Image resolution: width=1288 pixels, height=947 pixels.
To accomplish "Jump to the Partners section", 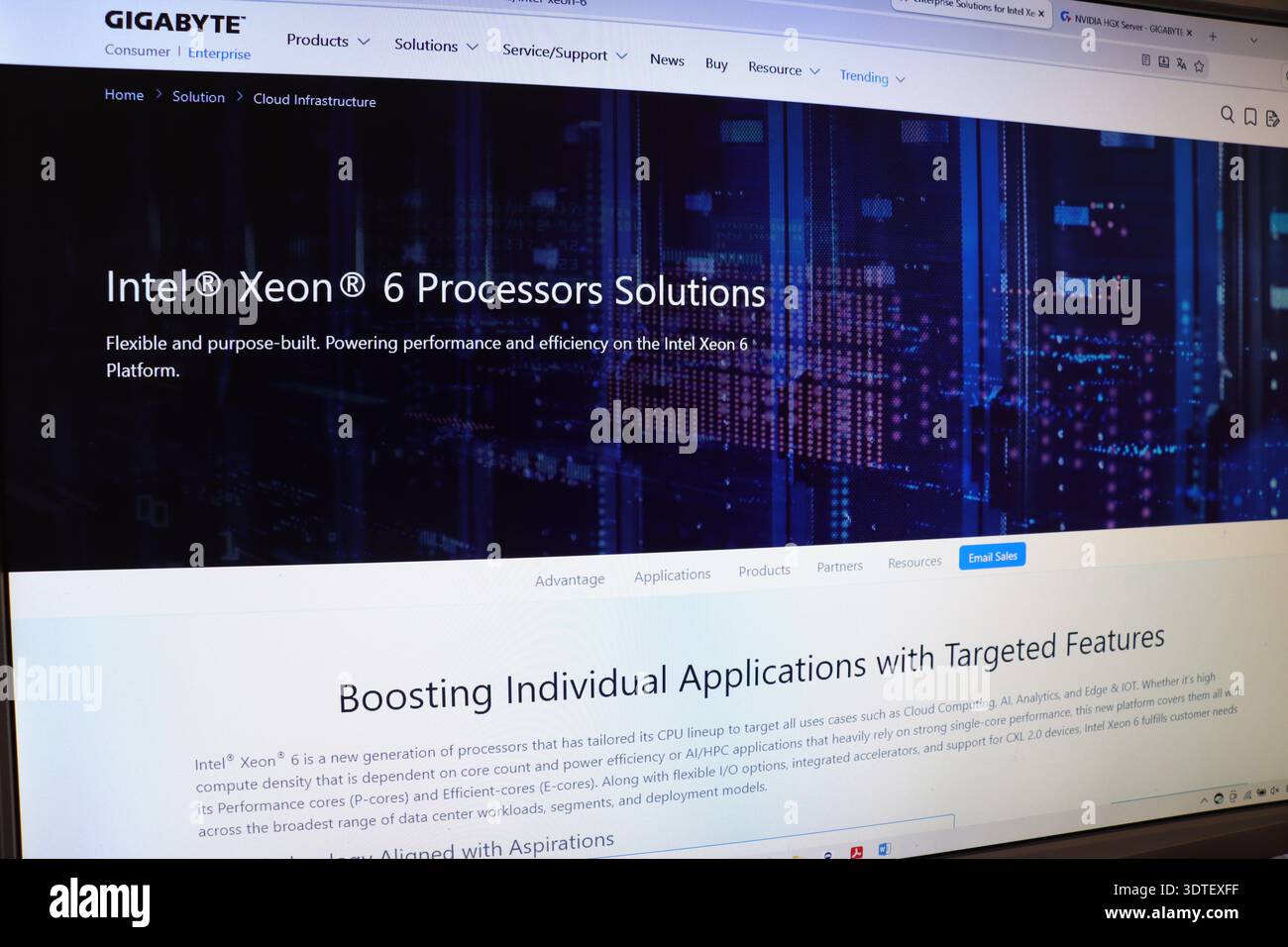I will point(839,567).
